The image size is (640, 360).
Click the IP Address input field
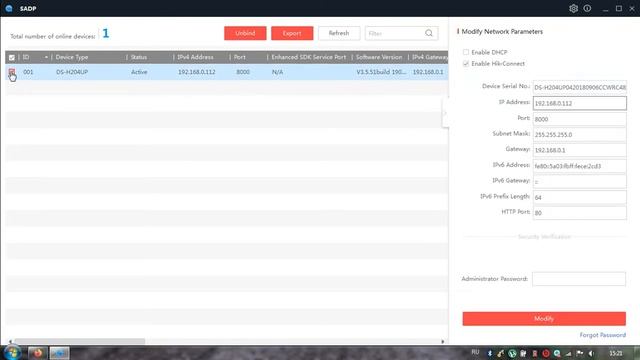(x=580, y=103)
